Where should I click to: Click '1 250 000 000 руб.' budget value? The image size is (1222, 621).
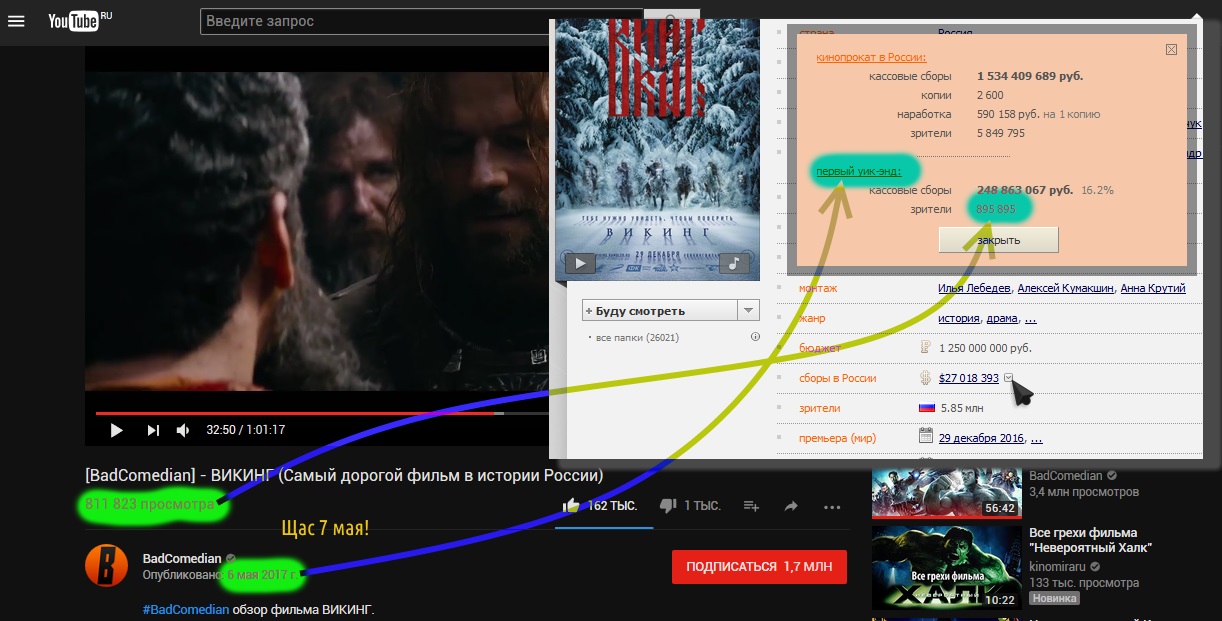985,348
